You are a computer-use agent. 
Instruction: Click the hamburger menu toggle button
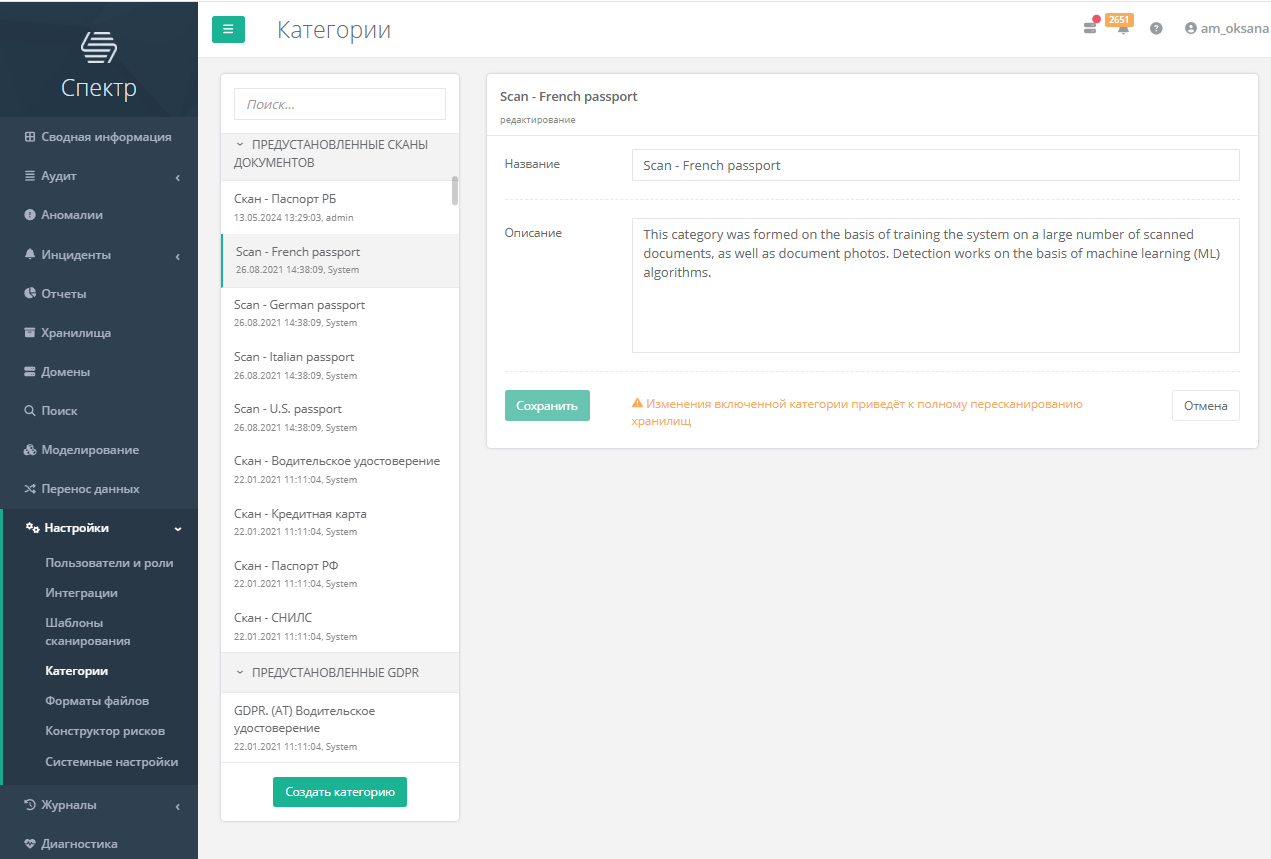(x=228, y=30)
